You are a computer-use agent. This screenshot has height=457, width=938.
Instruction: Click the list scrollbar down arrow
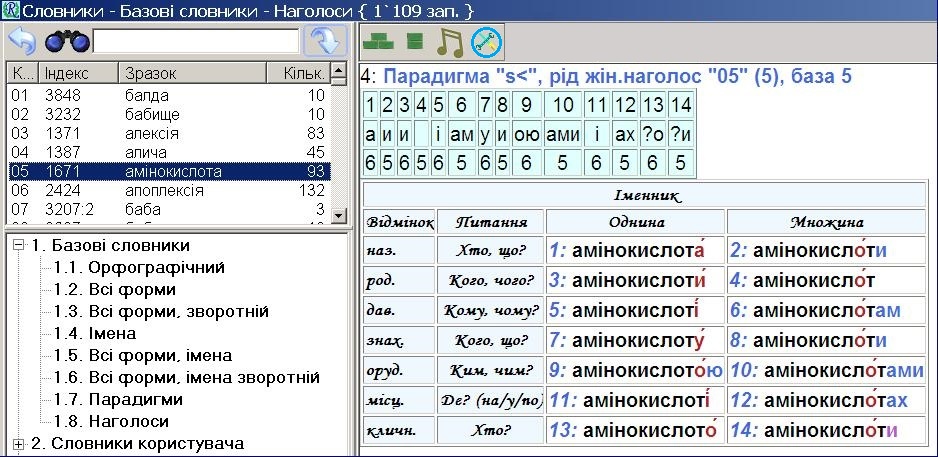point(339,215)
